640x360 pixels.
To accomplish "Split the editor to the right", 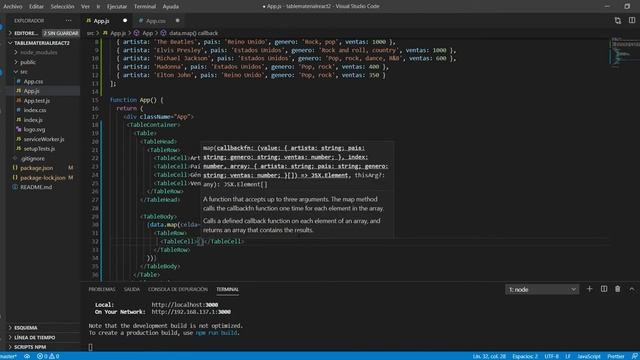I will coord(632,20).
